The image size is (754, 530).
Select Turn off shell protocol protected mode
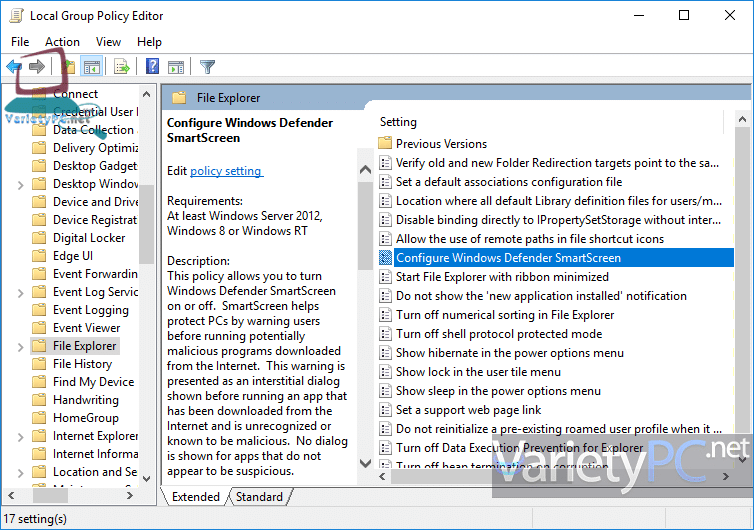pos(499,334)
